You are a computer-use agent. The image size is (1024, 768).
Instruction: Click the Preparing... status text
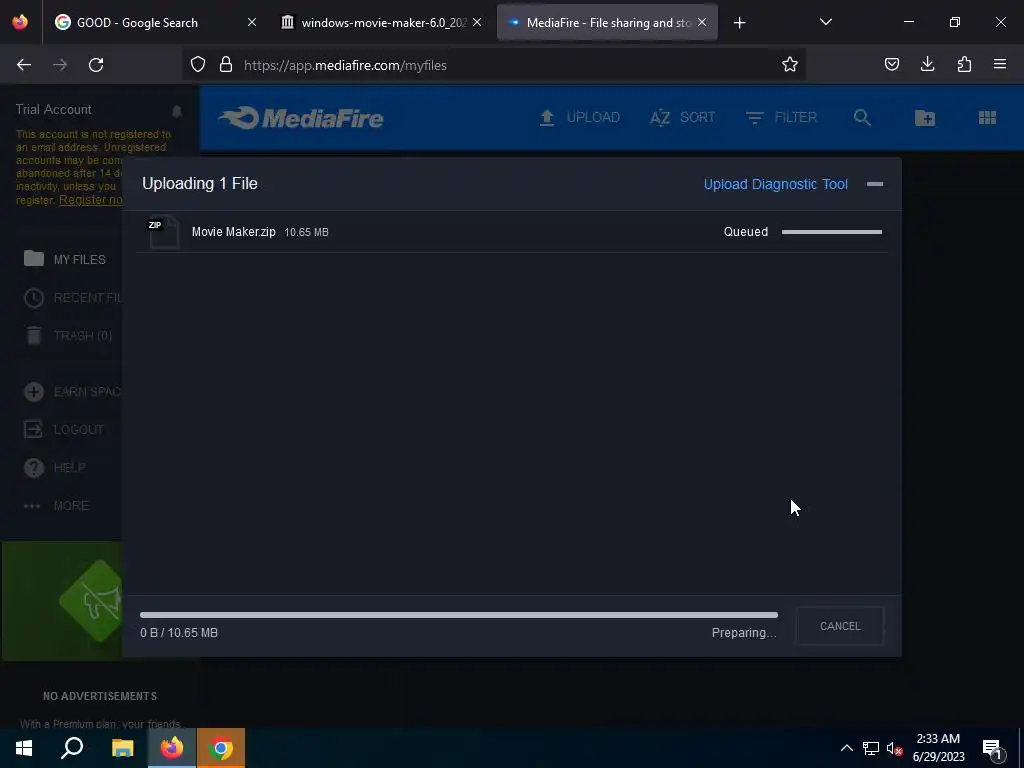pyautogui.click(x=744, y=633)
